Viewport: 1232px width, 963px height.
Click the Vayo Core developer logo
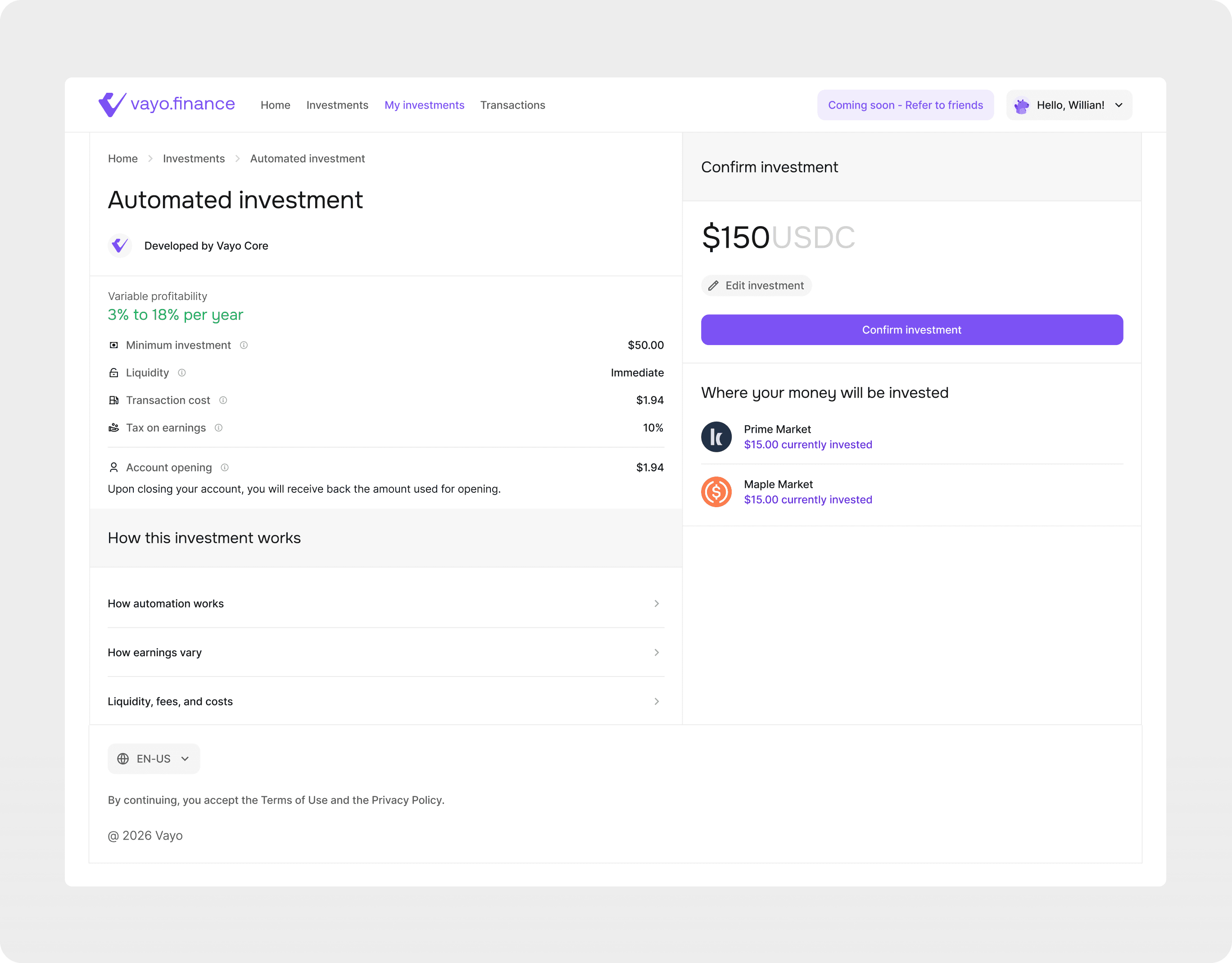pos(120,245)
